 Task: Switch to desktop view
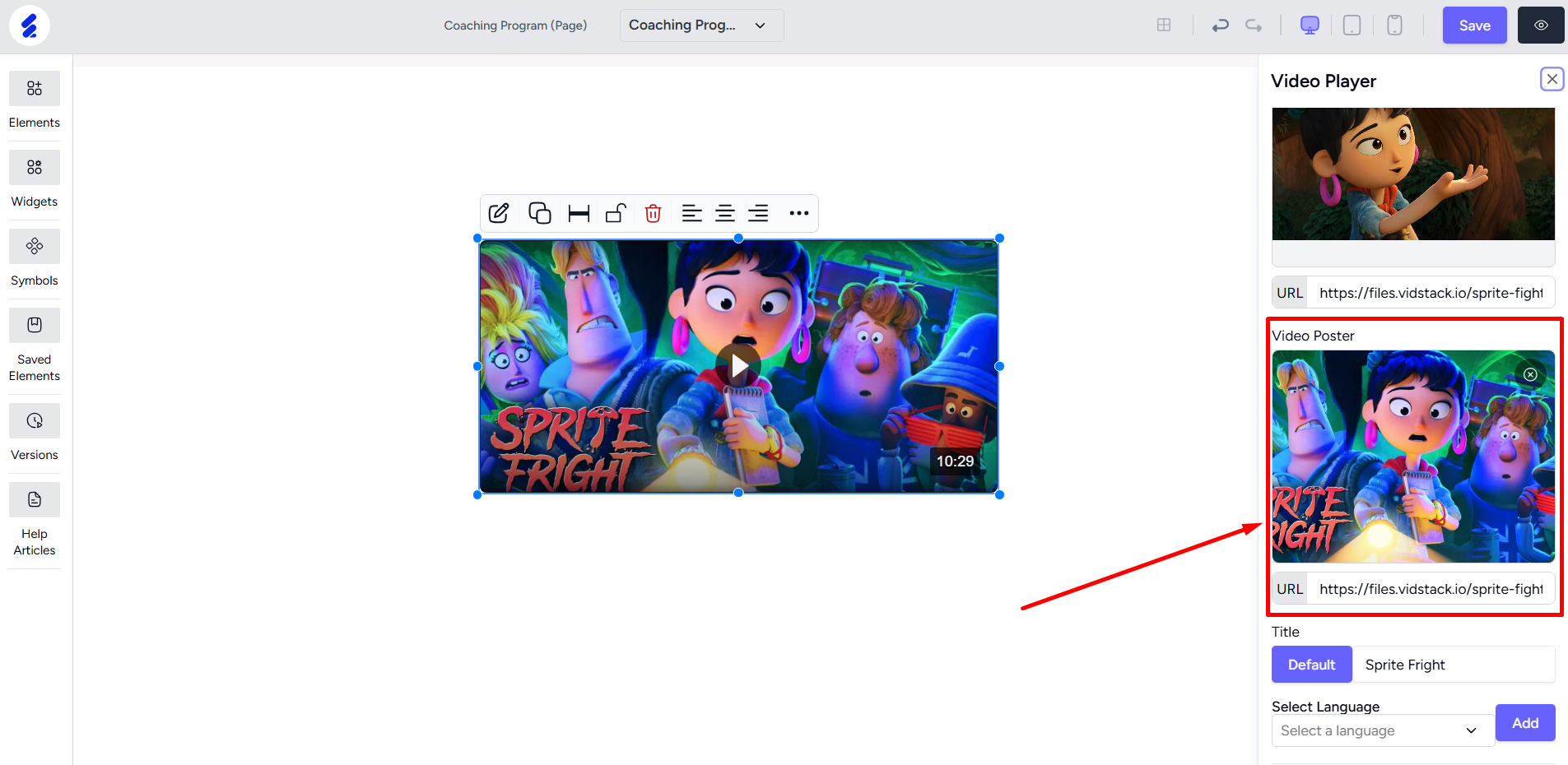1310,25
